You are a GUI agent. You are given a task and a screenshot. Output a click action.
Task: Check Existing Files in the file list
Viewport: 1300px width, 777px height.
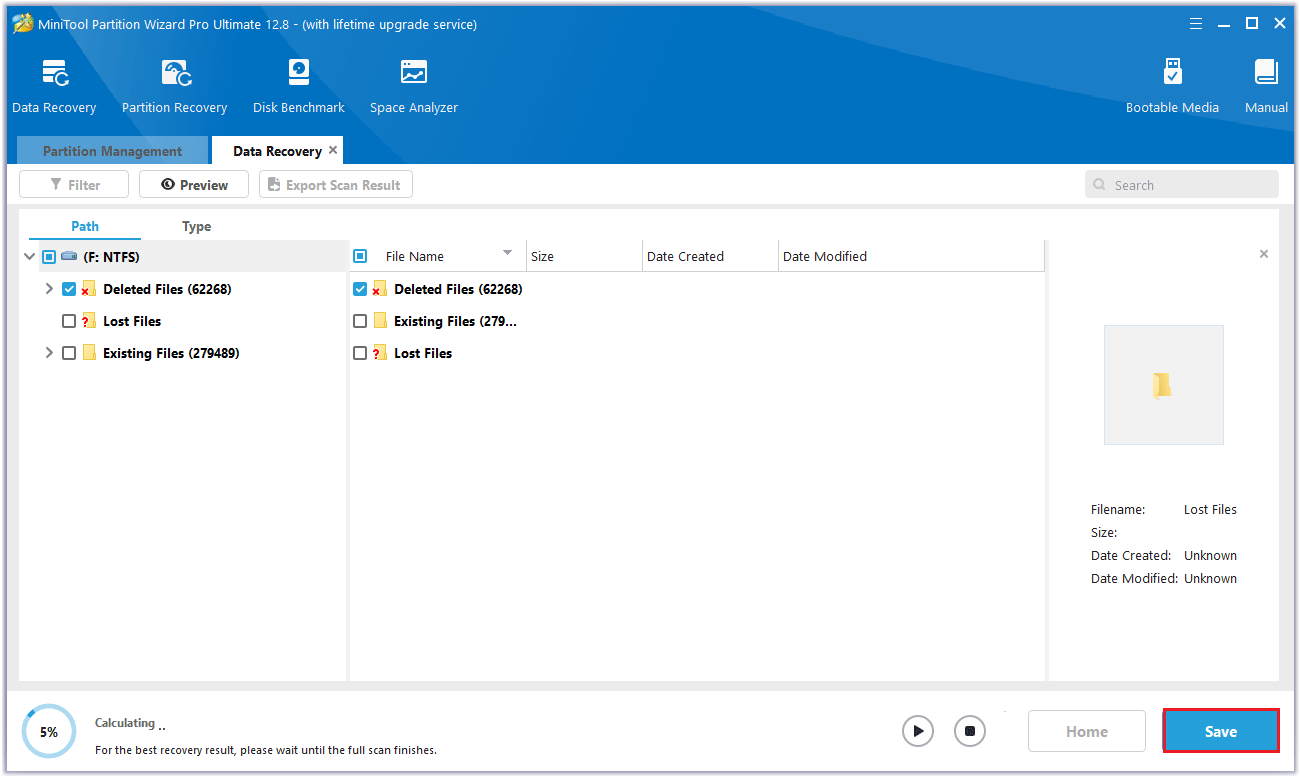point(360,321)
